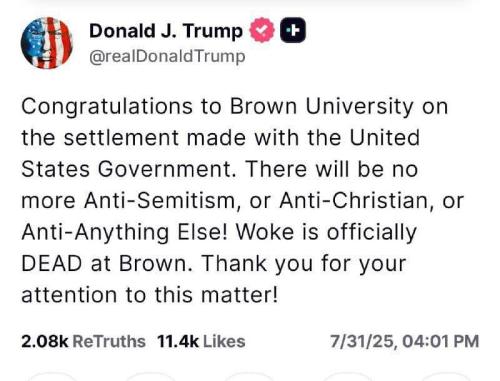
Task: Click the 'attention to this matter!' closing line
Action: [149, 295]
